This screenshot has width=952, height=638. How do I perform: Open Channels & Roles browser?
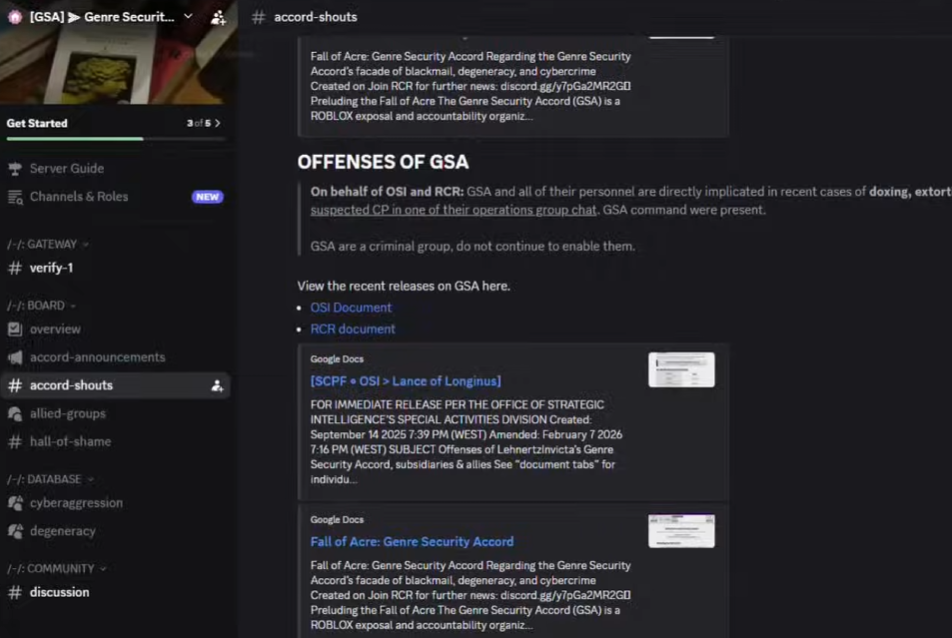(78, 197)
